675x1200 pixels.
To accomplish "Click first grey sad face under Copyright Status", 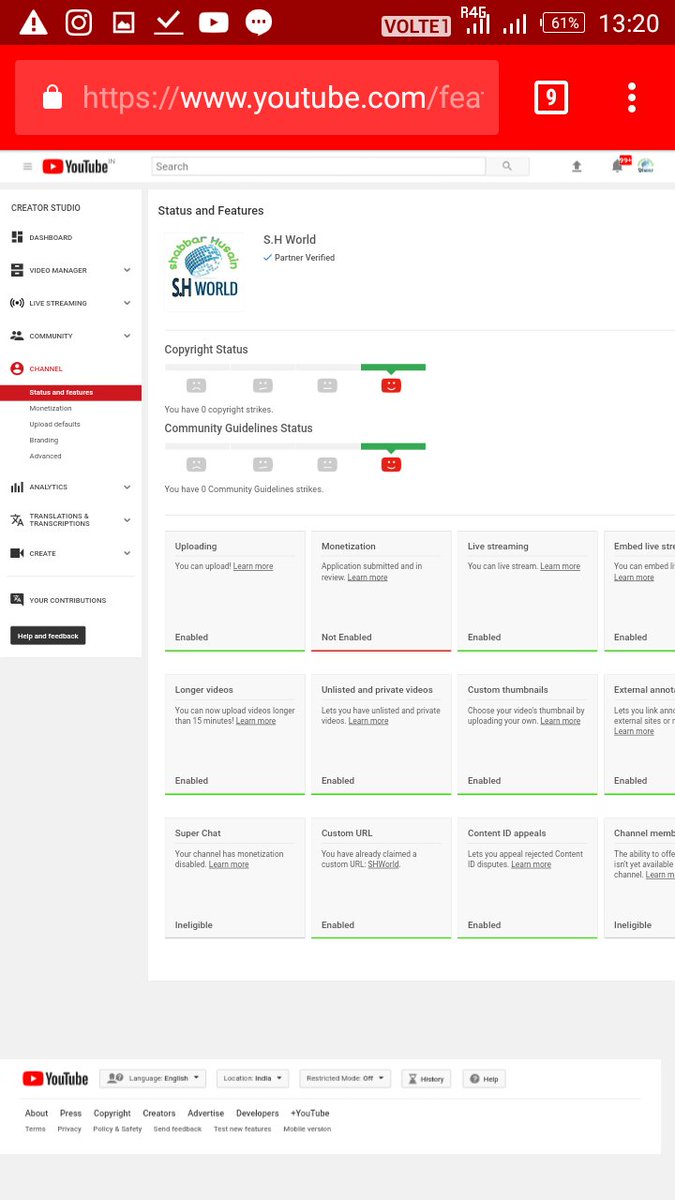I will [x=197, y=385].
